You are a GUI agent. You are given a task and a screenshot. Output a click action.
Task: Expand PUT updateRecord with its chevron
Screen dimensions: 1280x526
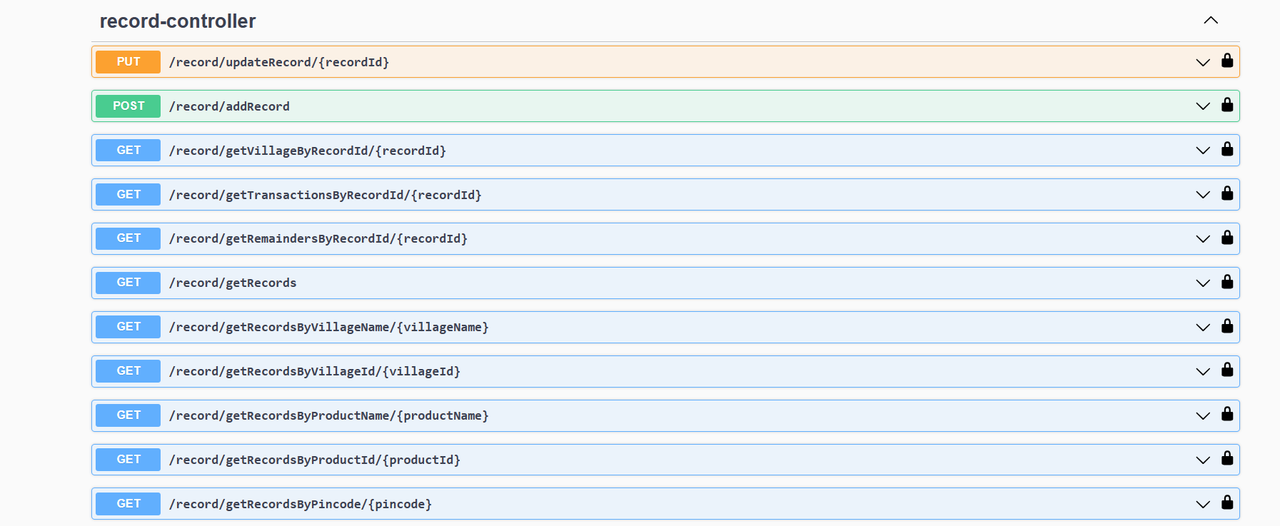(1204, 62)
